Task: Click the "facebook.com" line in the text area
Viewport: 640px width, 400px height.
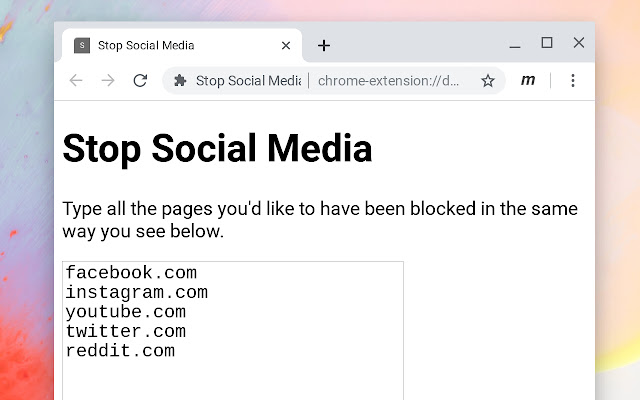Action: point(131,273)
